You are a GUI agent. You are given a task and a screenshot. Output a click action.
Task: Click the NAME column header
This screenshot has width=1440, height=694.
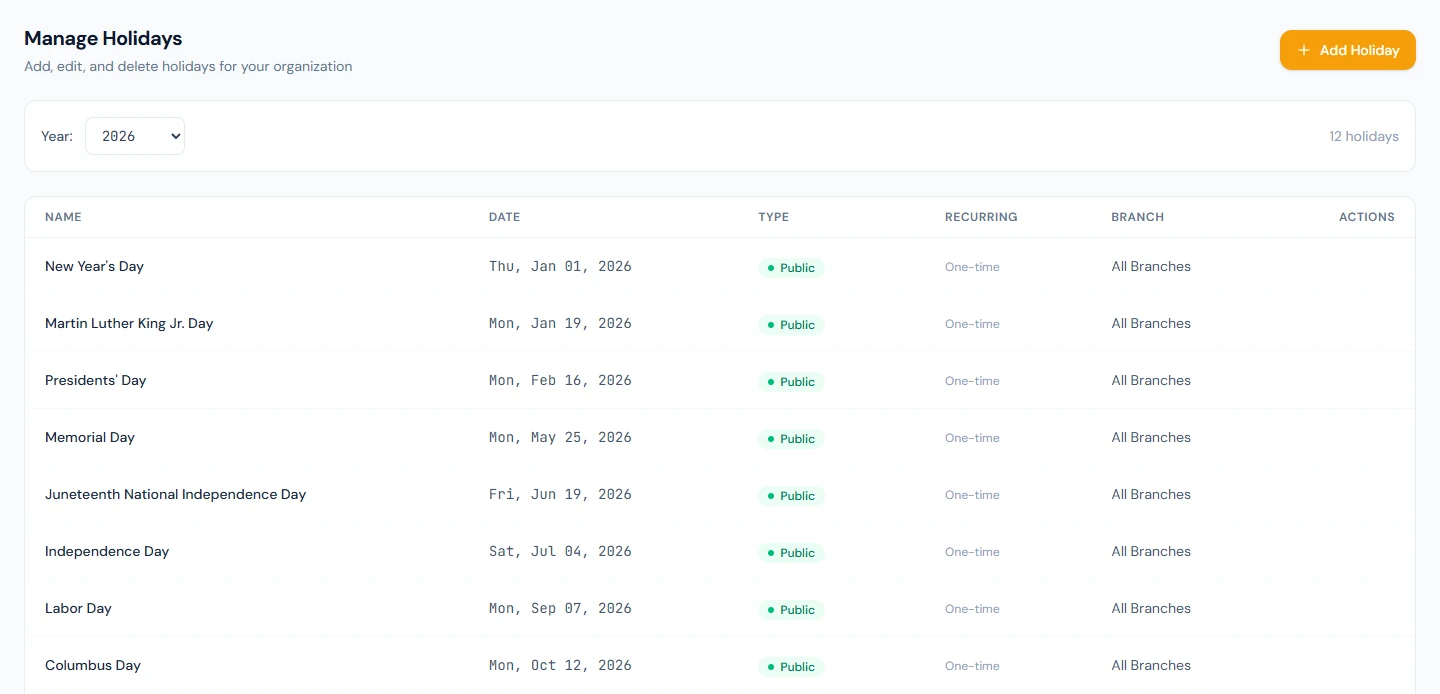pyautogui.click(x=63, y=217)
